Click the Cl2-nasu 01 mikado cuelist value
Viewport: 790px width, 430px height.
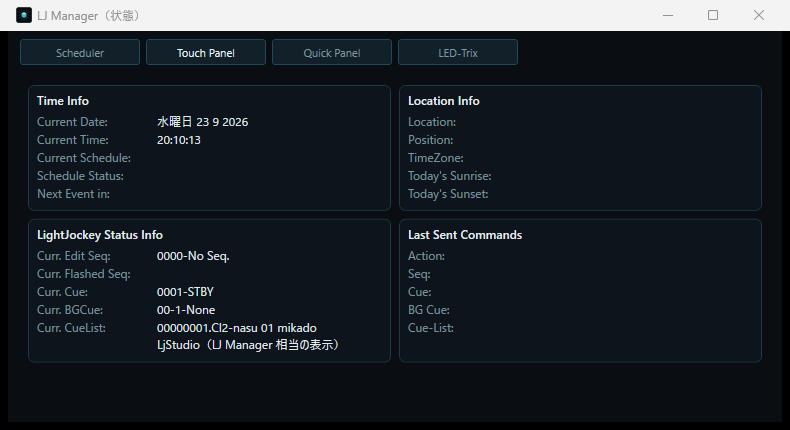[x=236, y=328]
